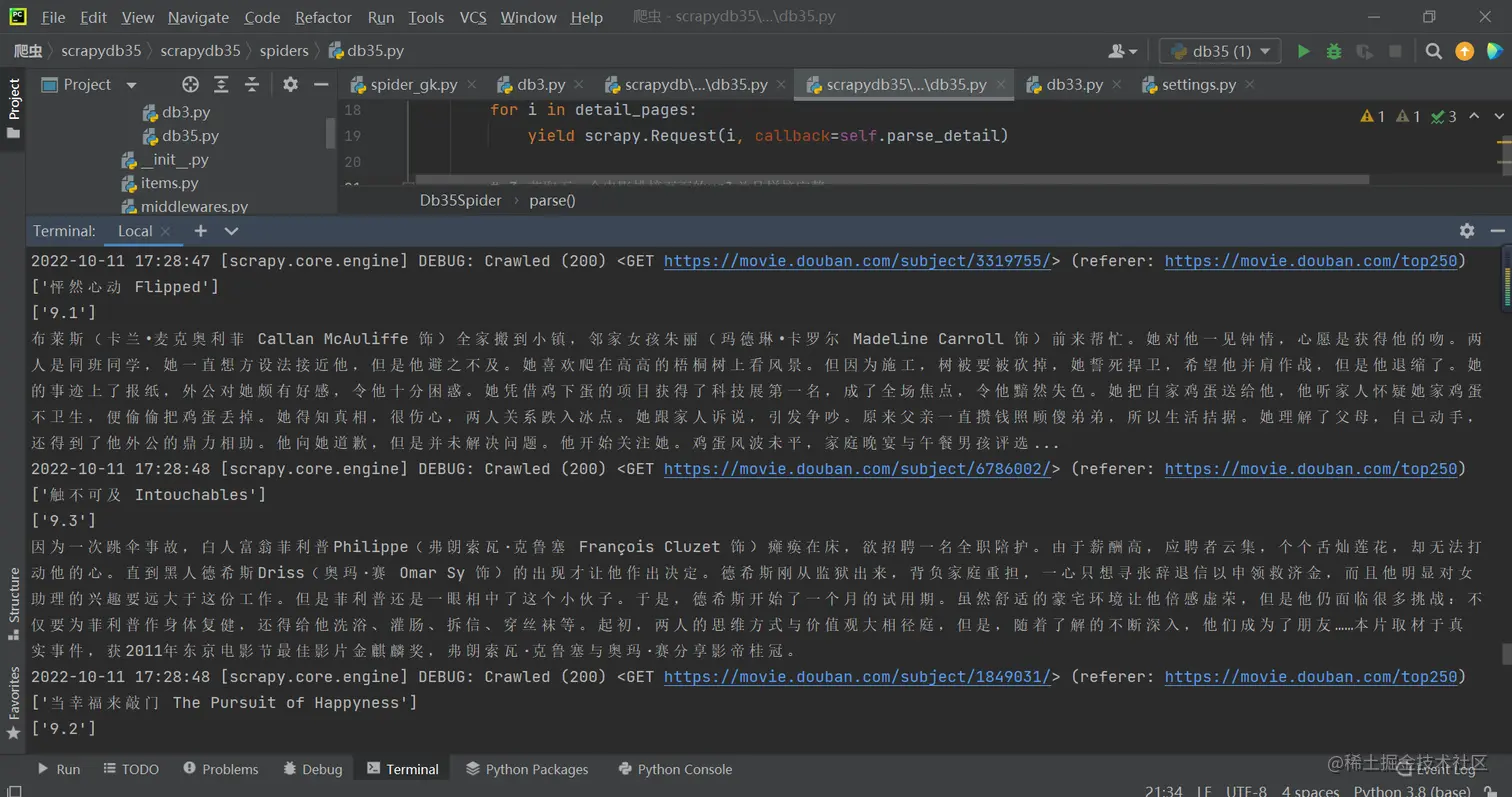This screenshot has height=797, width=1512.
Task: Collapse all in Project panel
Action: [x=252, y=85]
